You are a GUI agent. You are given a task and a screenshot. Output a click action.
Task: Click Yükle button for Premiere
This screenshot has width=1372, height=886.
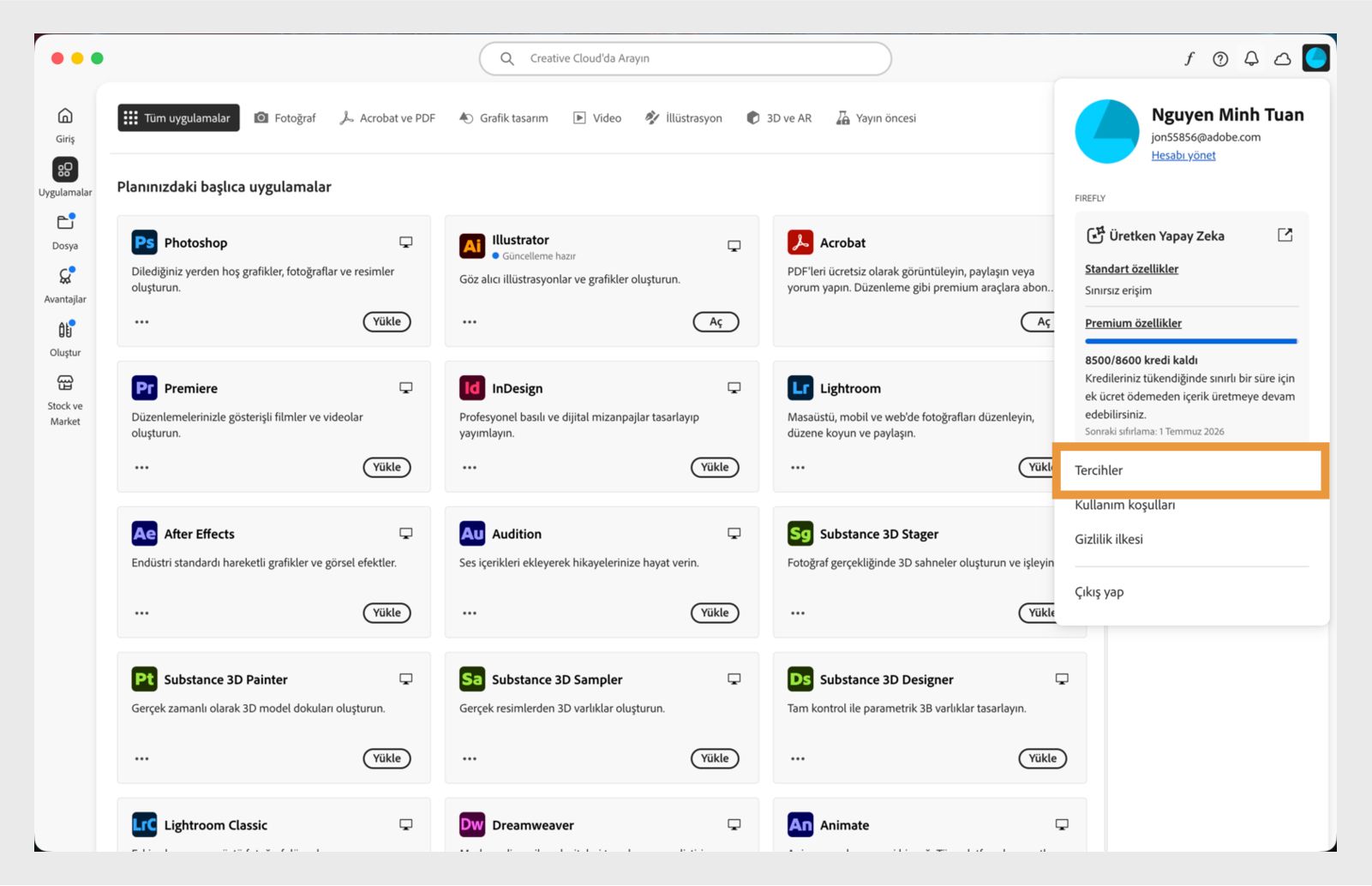pos(386,468)
